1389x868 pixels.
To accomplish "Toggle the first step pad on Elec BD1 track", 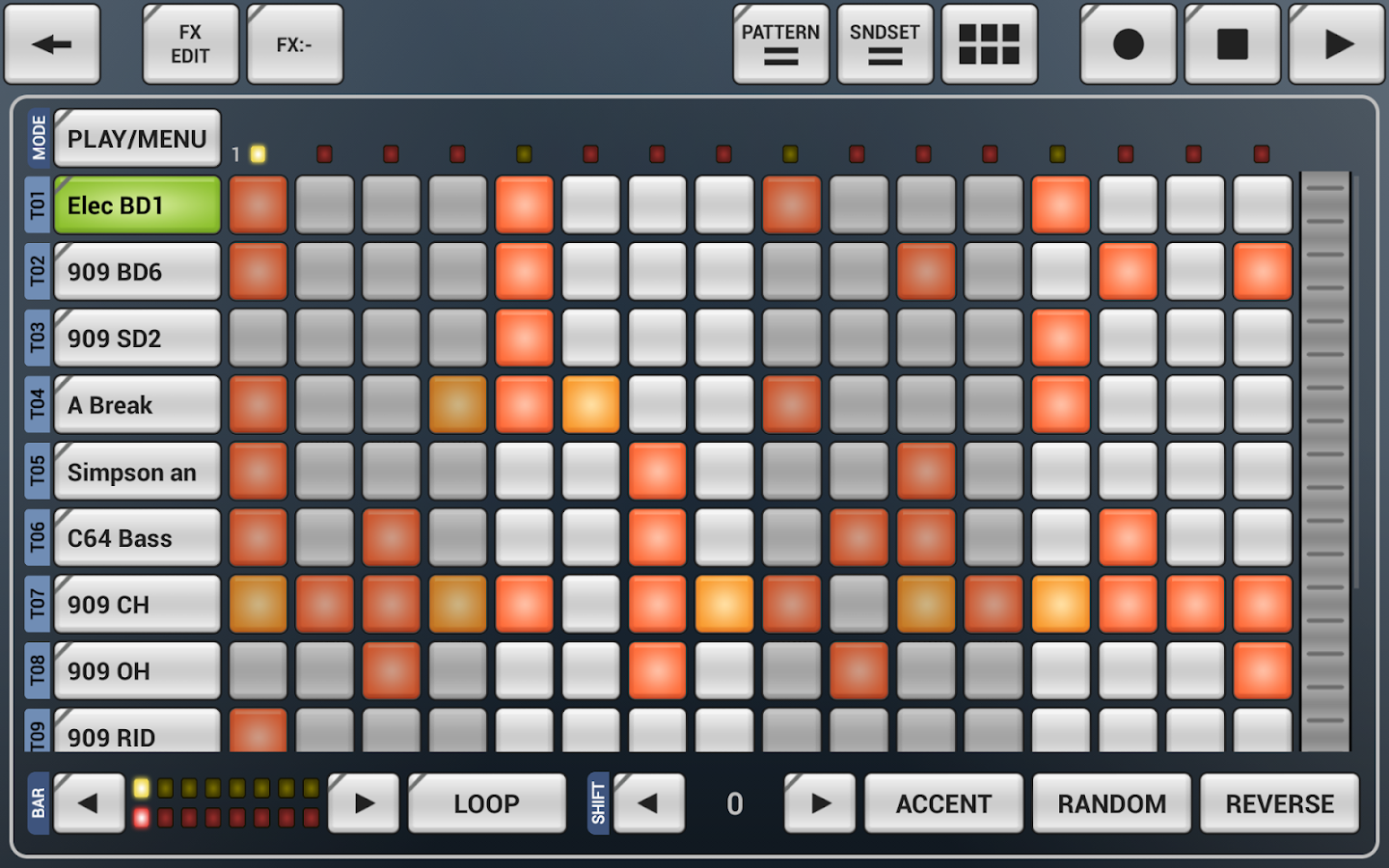I will click(x=258, y=204).
